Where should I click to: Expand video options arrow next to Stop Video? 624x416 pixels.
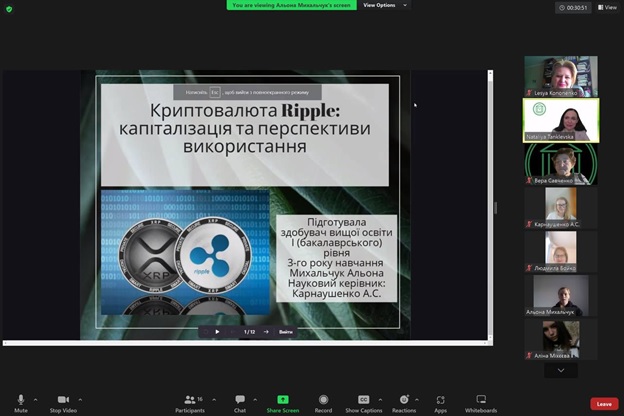(x=79, y=398)
